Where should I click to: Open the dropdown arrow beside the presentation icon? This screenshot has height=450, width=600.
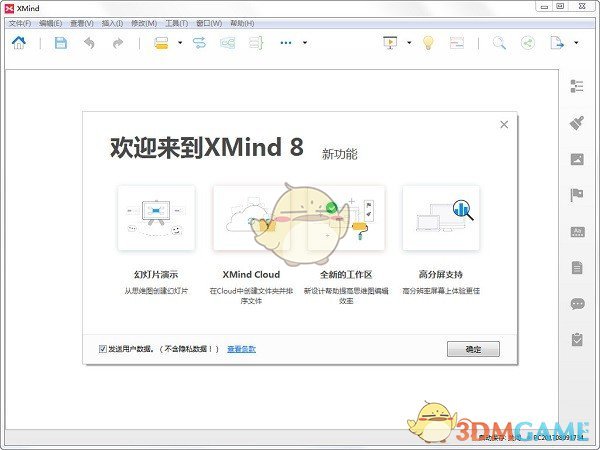coord(409,42)
